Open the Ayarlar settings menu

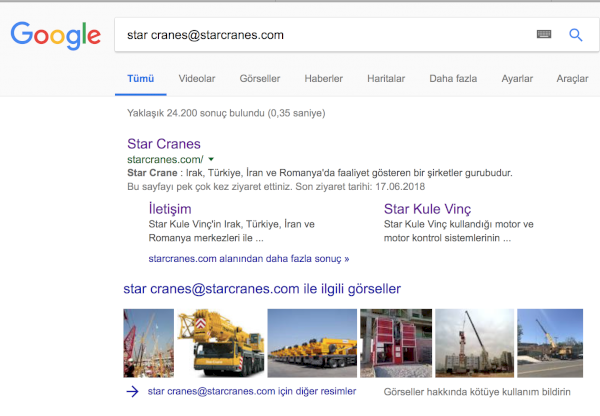click(517, 78)
